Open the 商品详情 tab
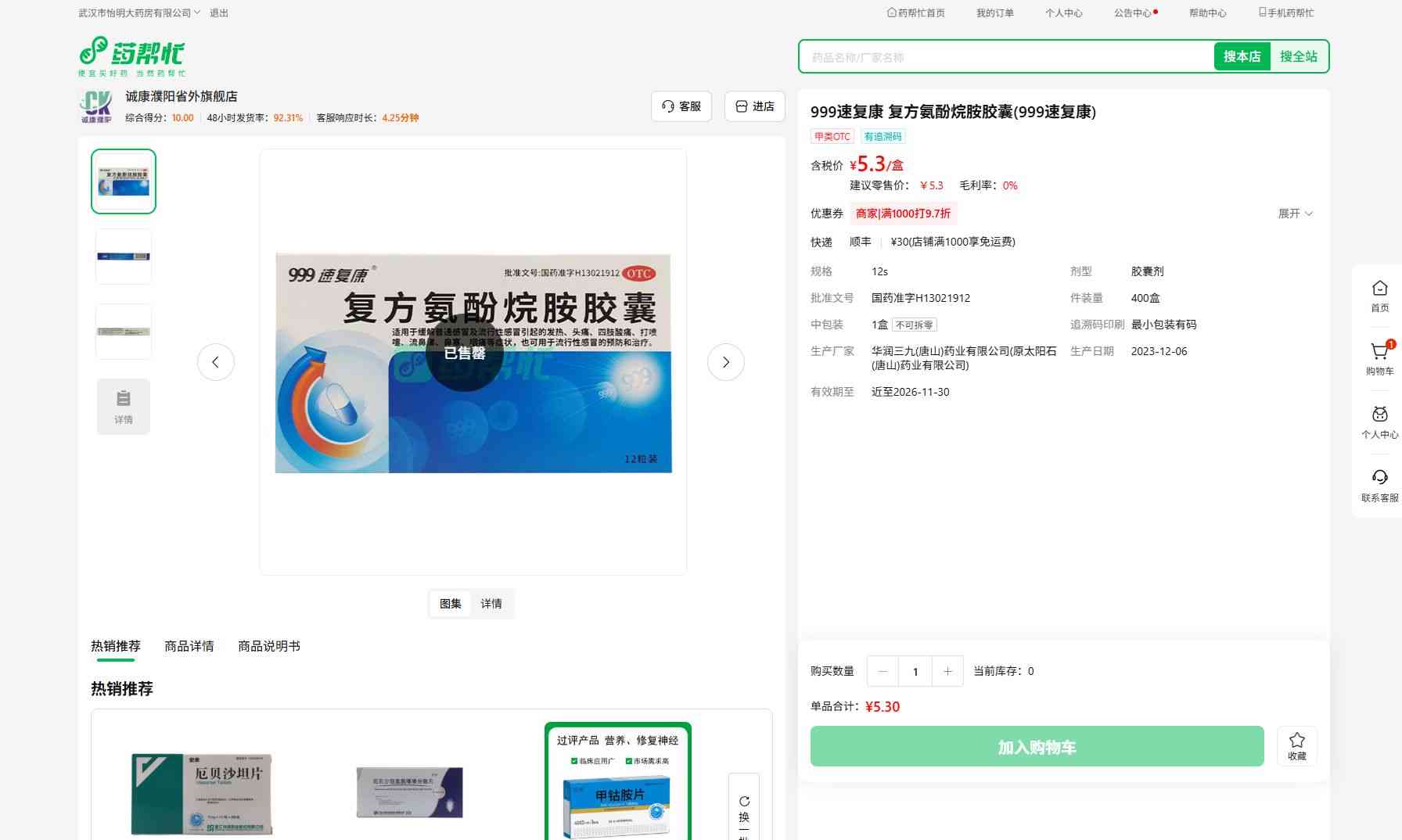The image size is (1402, 840). 189,646
